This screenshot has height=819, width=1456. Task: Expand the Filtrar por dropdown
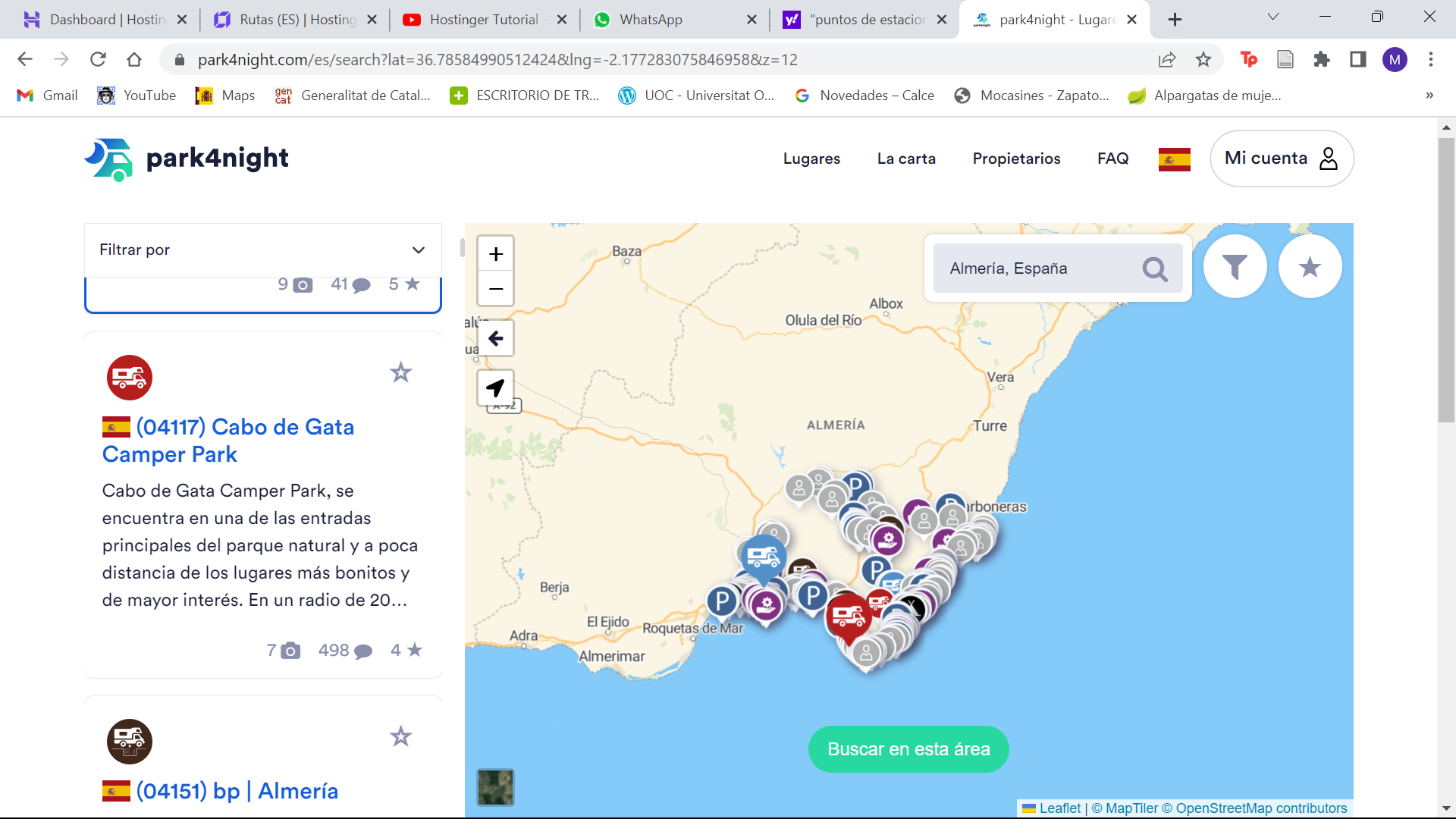pyautogui.click(x=262, y=249)
